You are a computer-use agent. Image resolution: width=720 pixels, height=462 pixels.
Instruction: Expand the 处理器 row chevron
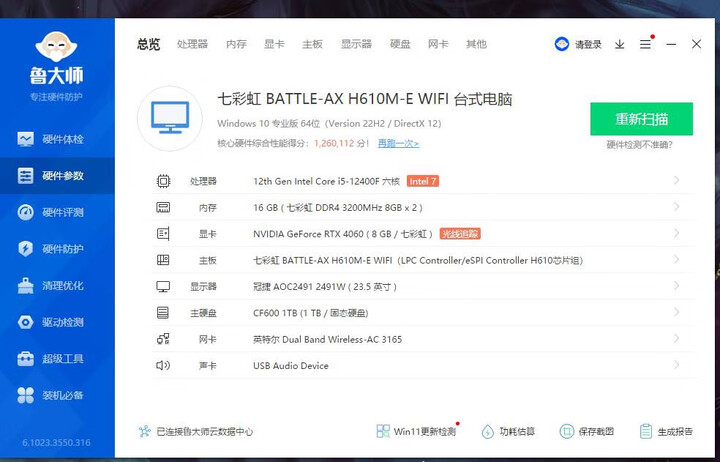click(677, 181)
